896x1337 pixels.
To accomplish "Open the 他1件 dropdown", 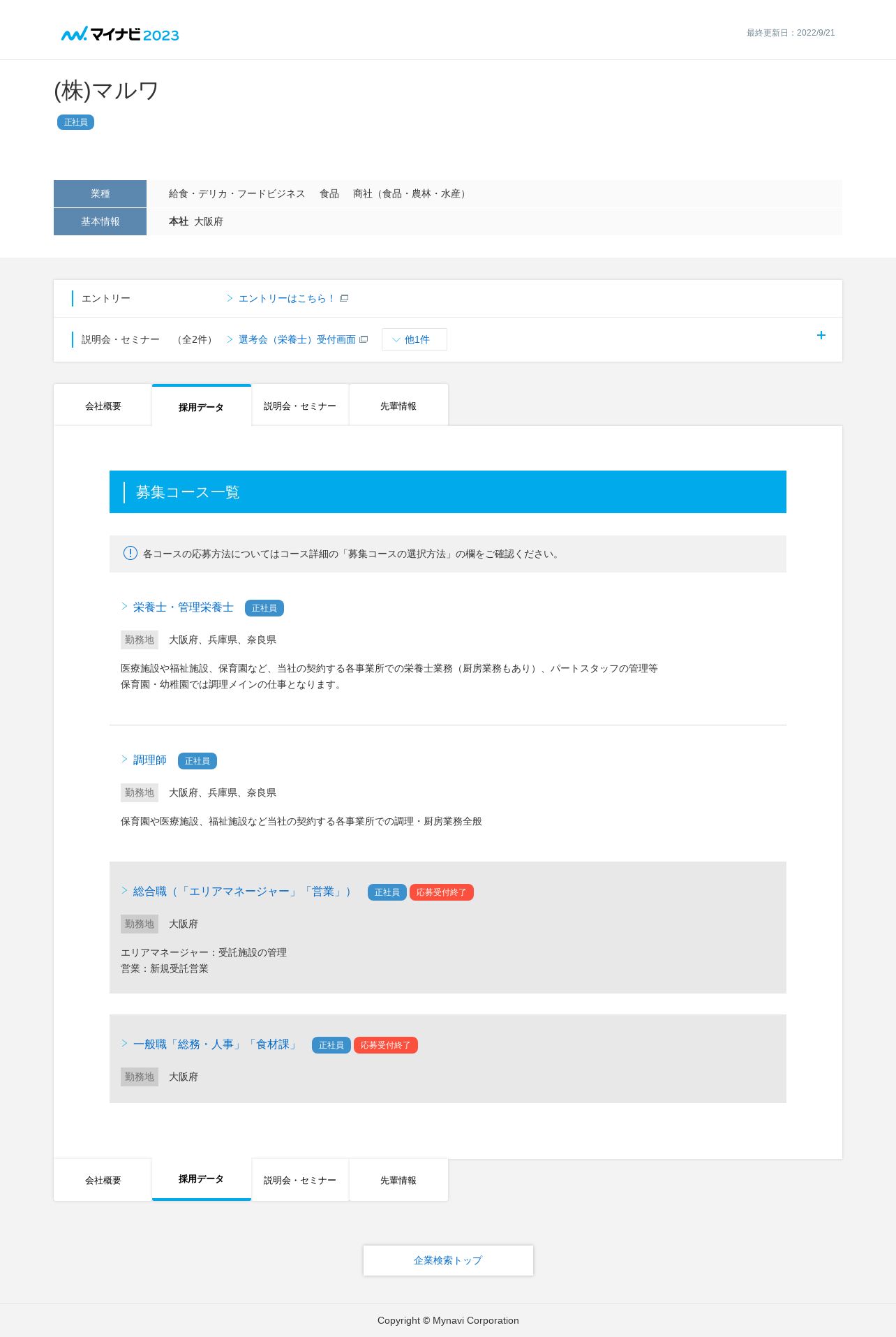I will point(415,339).
